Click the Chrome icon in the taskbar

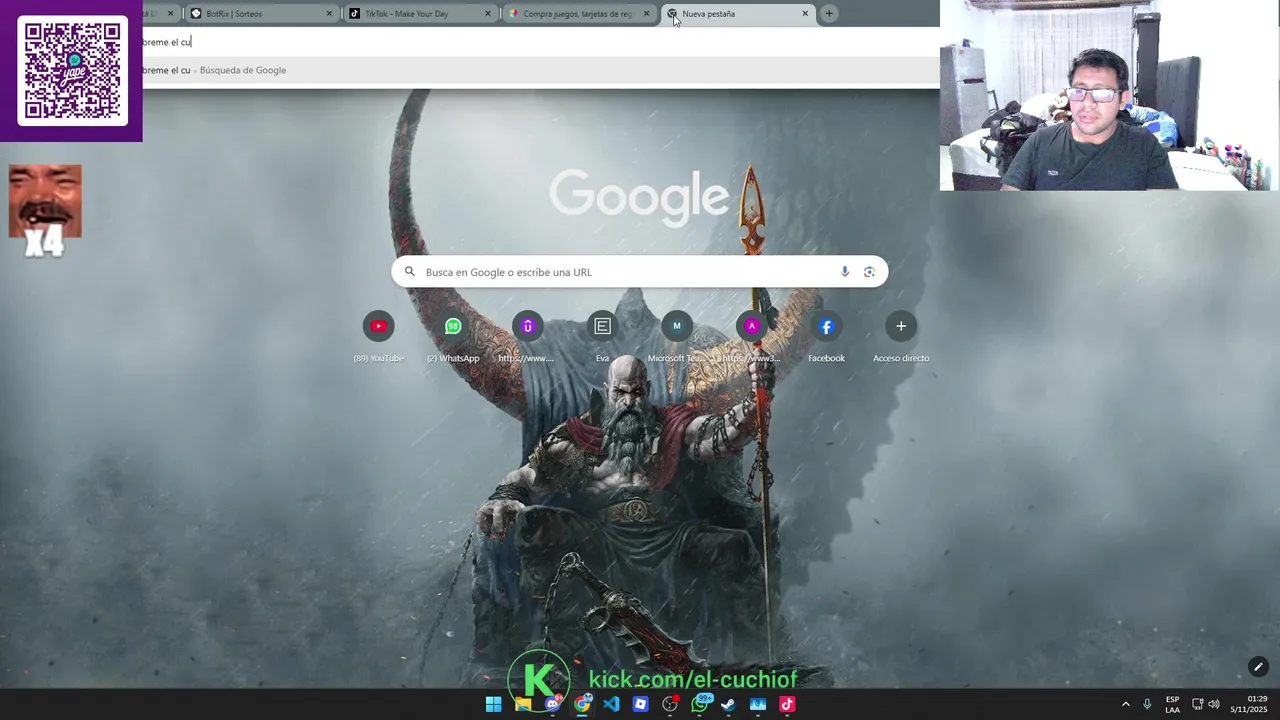582,704
